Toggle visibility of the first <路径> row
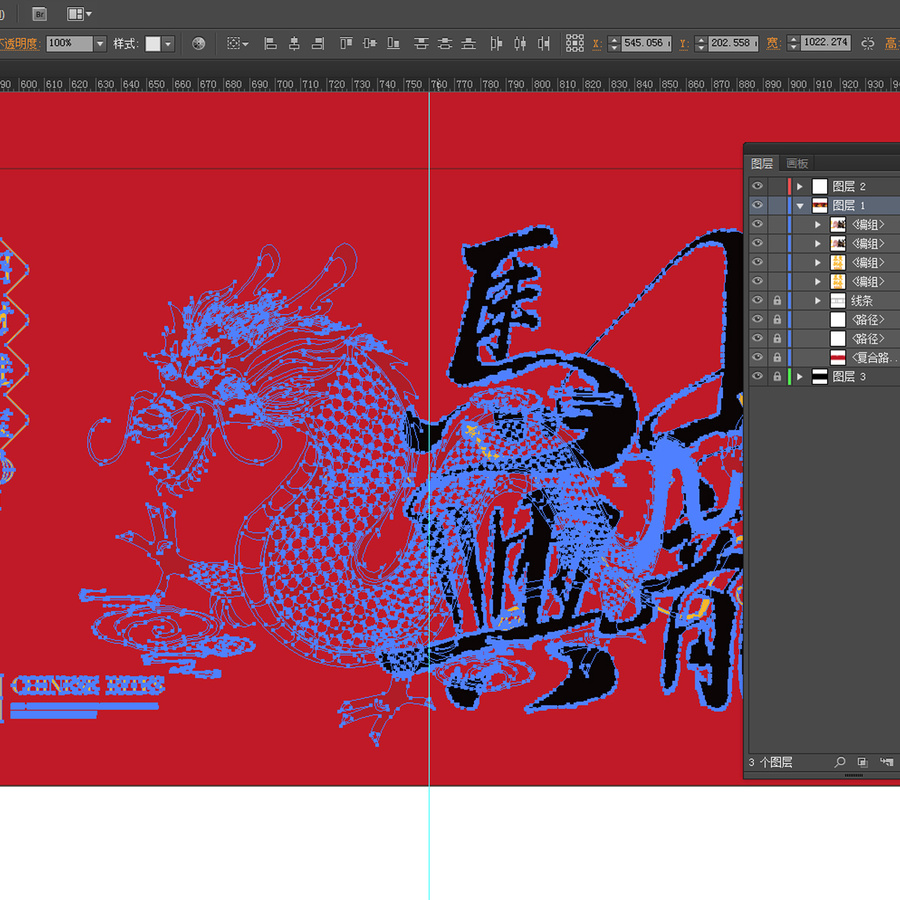The image size is (900, 900). tap(757, 319)
